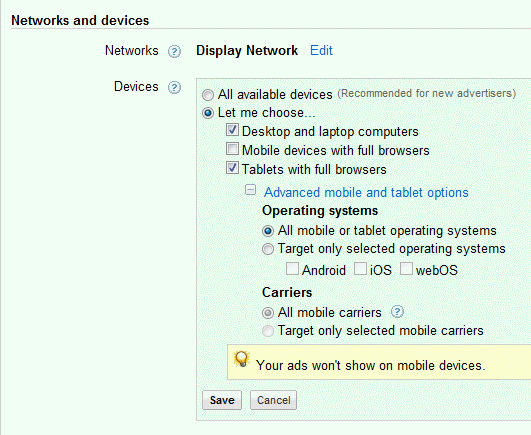The height and width of the screenshot is (435, 531).
Task: Click Edit link next to Display Network
Action: tap(321, 51)
